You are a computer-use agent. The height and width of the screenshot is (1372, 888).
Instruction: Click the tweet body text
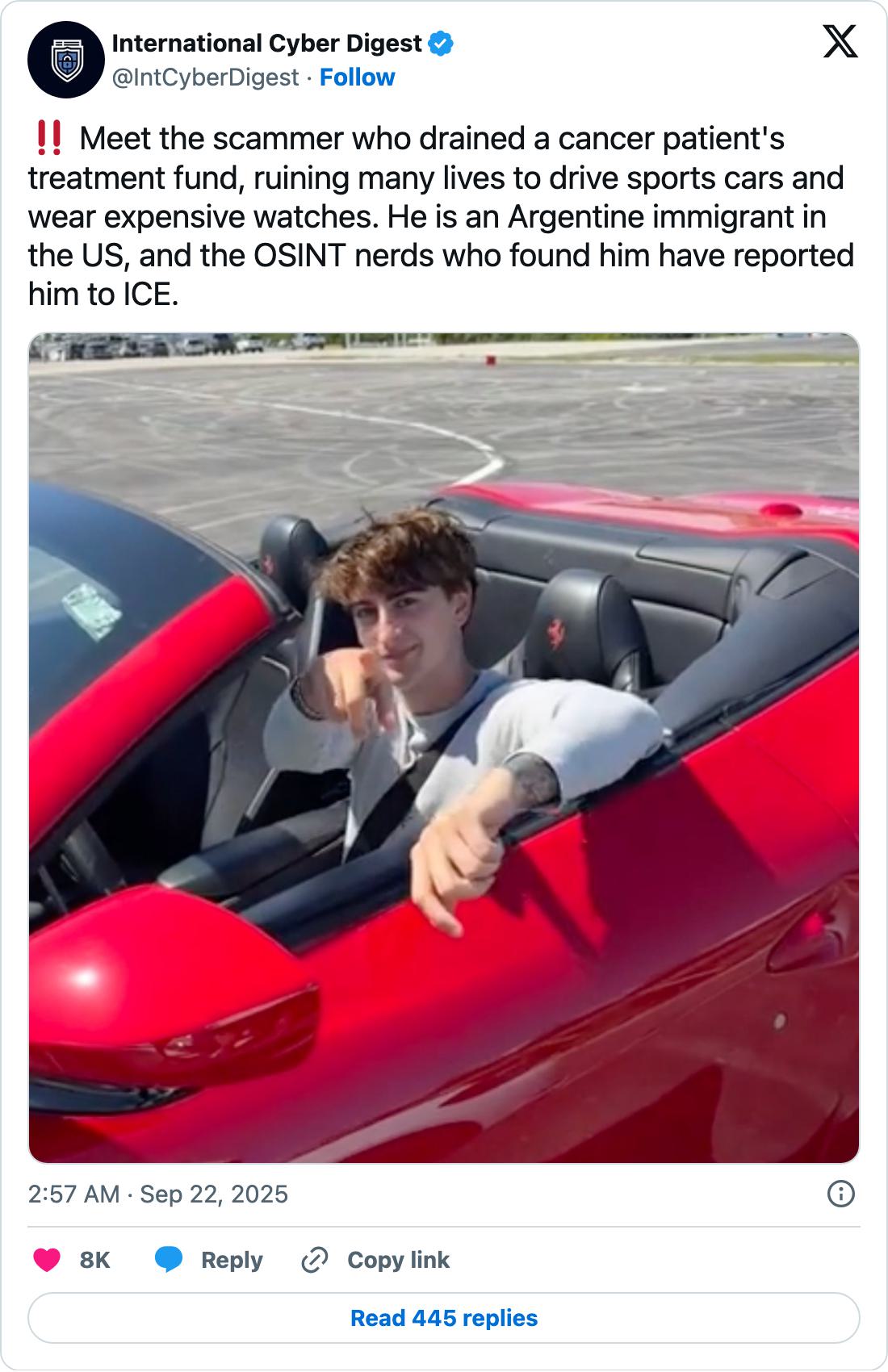pyautogui.click(x=441, y=216)
